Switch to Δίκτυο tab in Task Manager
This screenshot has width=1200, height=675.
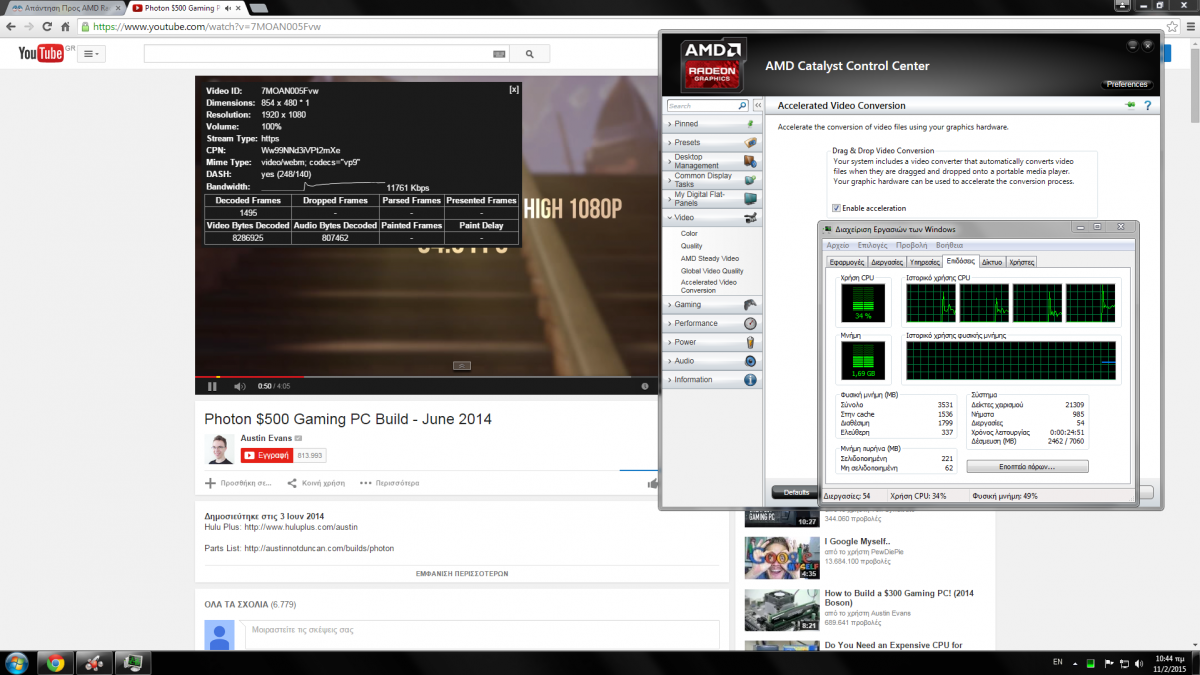992,261
